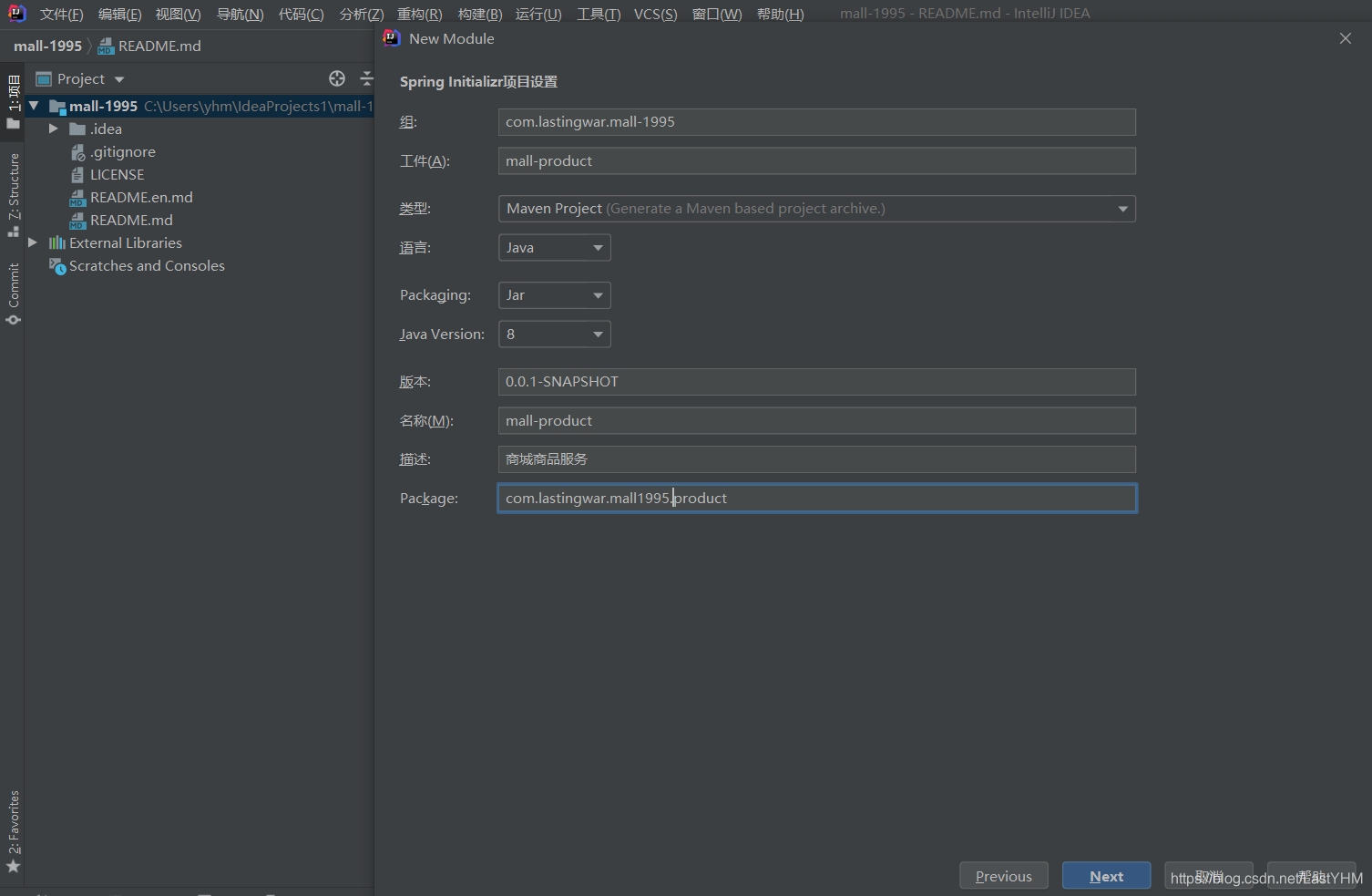This screenshot has width=1372, height=896.
Task: Click mall-1995 breadcrumb
Action: click(47, 46)
